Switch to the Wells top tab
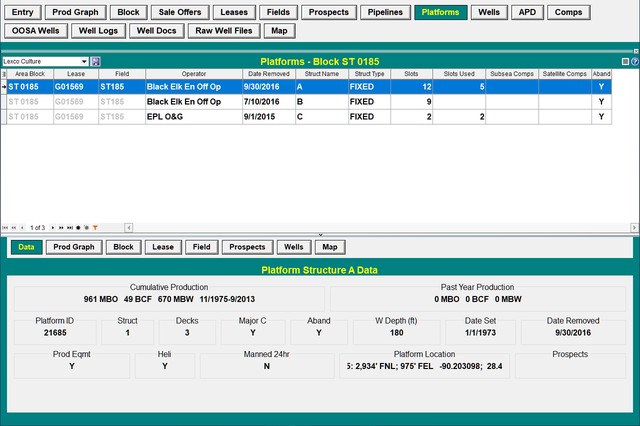This screenshot has width=640, height=426. (488, 13)
